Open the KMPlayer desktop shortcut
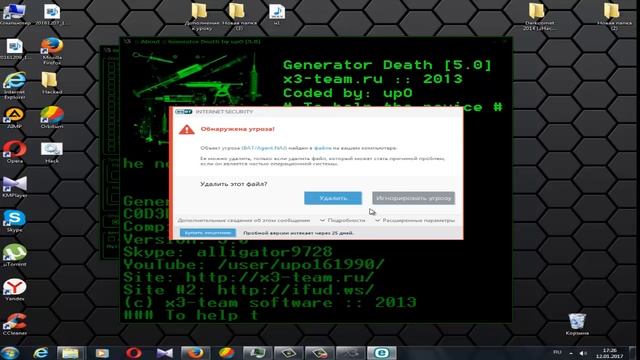The width and height of the screenshot is (640, 360). click(14, 187)
